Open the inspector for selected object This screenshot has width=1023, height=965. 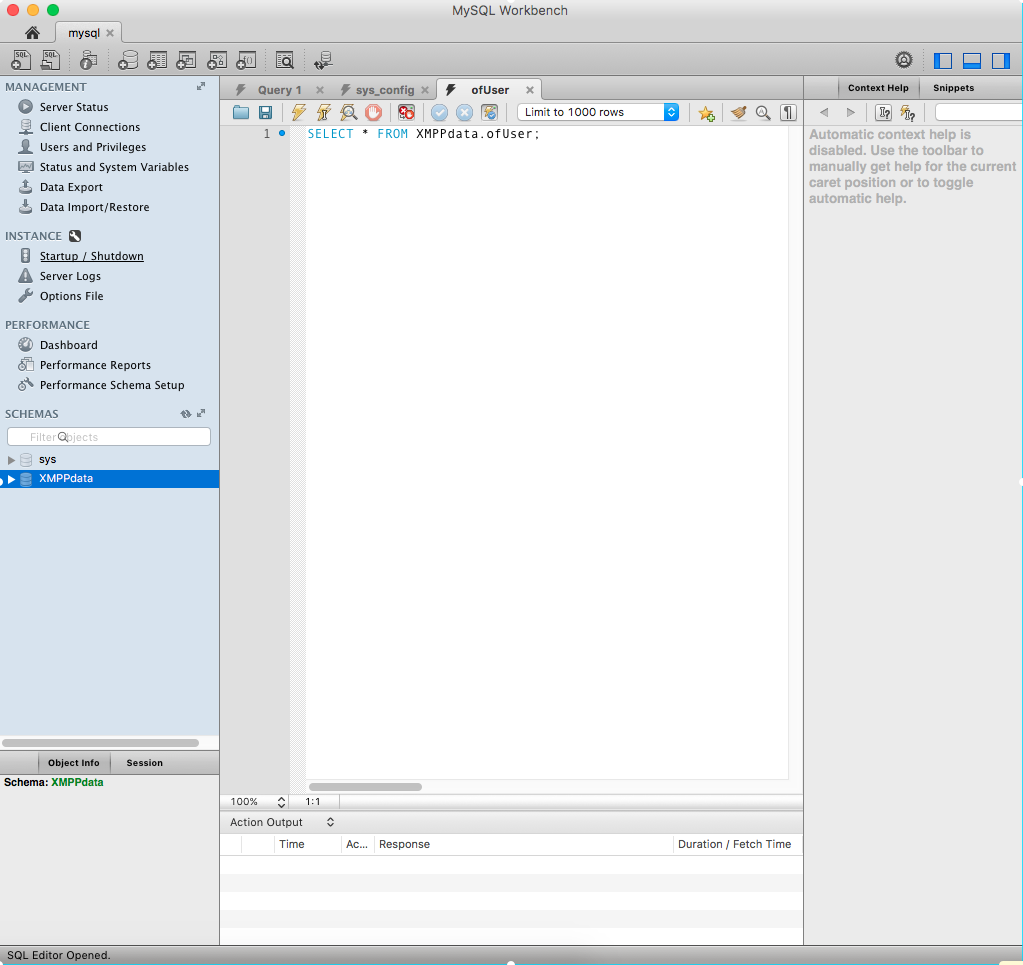[88, 60]
